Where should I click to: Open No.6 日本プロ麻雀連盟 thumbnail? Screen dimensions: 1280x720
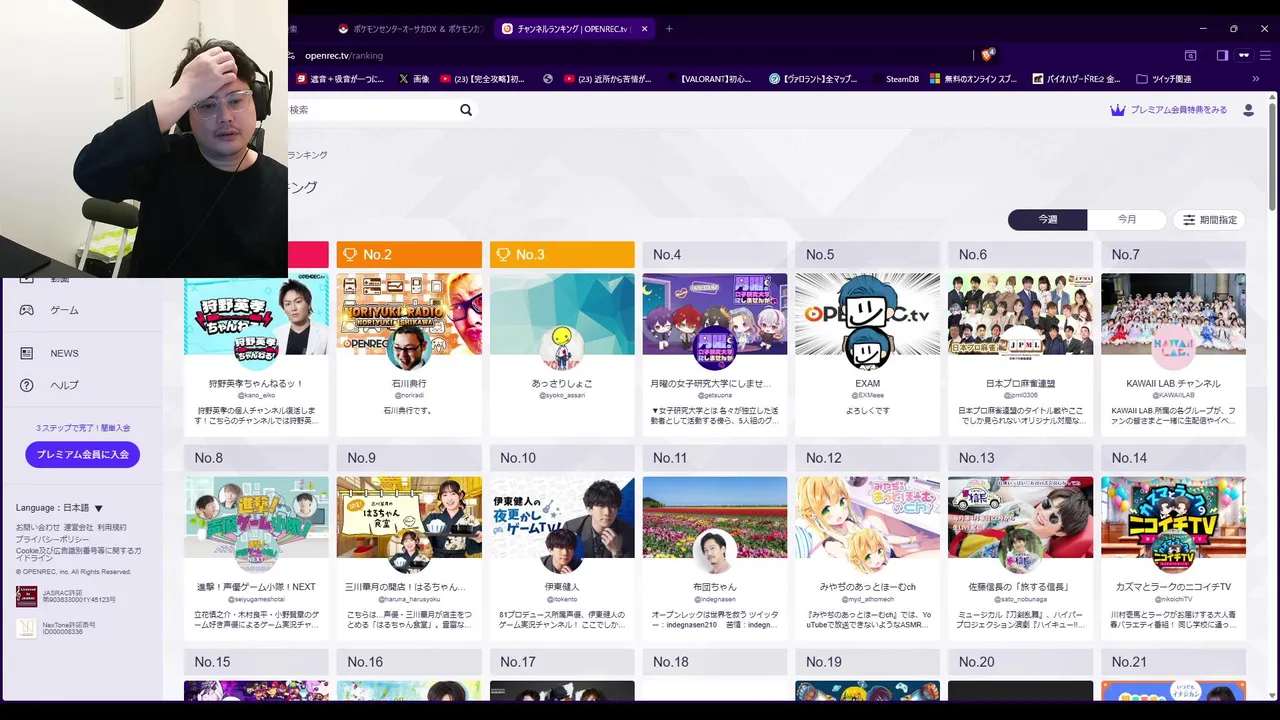(x=1021, y=314)
